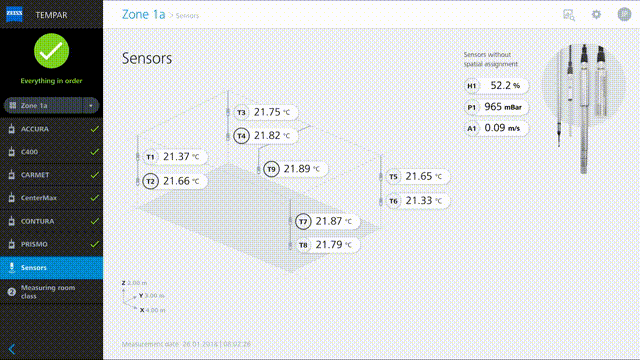Click the user profile avatar icon
640x360 pixels.
(624, 14)
